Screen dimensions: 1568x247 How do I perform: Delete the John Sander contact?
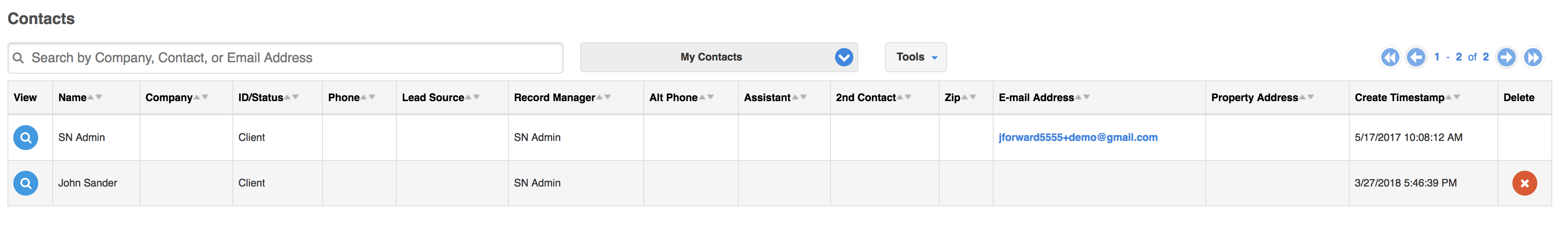(x=1524, y=183)
